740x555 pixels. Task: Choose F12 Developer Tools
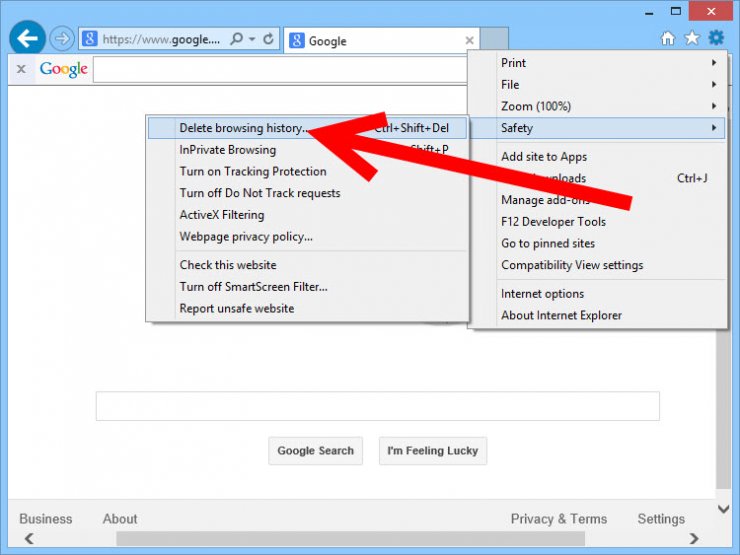click(597, 222)
